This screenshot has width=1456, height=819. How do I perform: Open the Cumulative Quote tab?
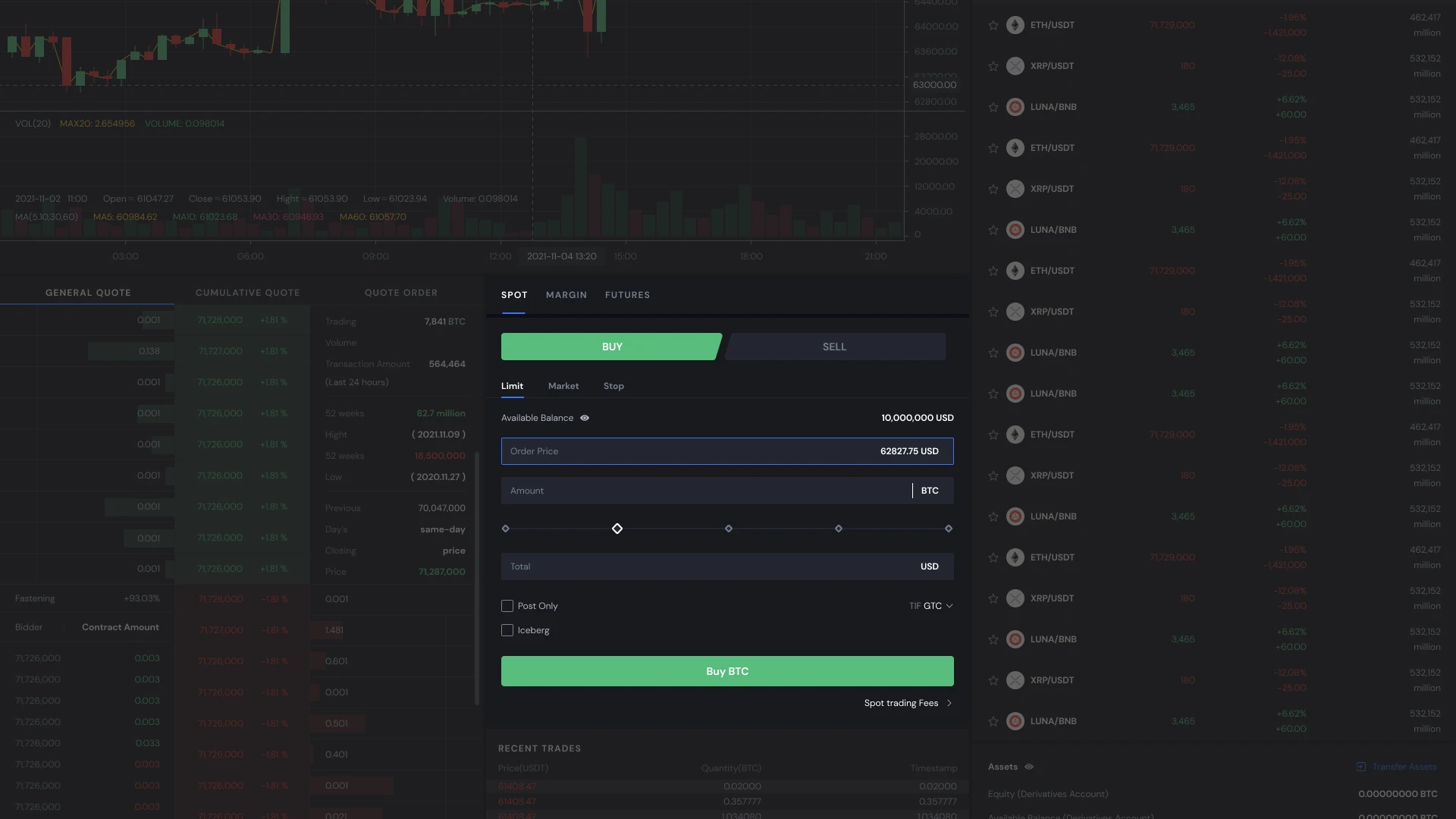click(247, 293)
